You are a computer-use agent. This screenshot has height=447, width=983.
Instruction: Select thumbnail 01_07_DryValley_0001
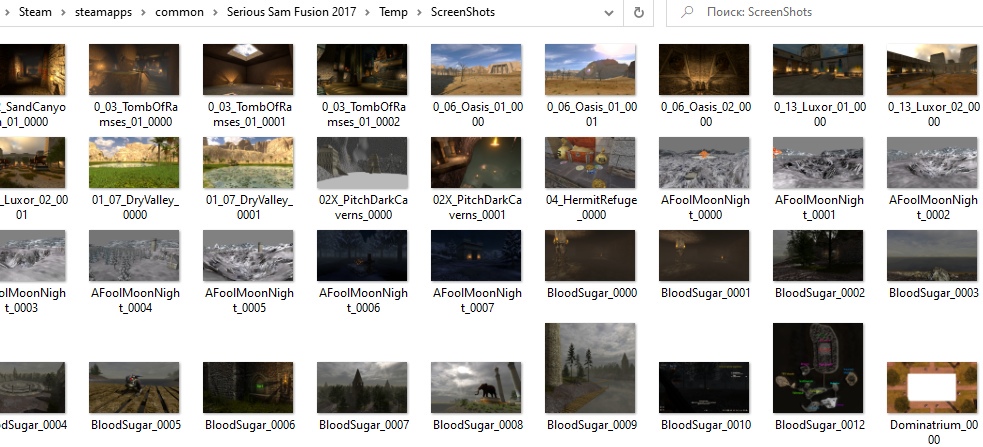point(248,163)
